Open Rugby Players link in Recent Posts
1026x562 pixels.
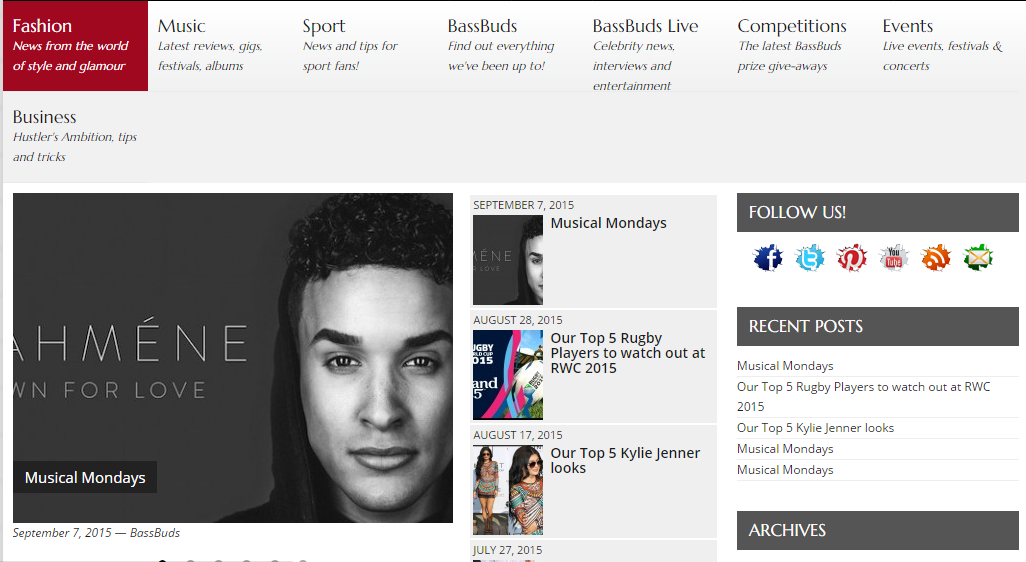864,396
